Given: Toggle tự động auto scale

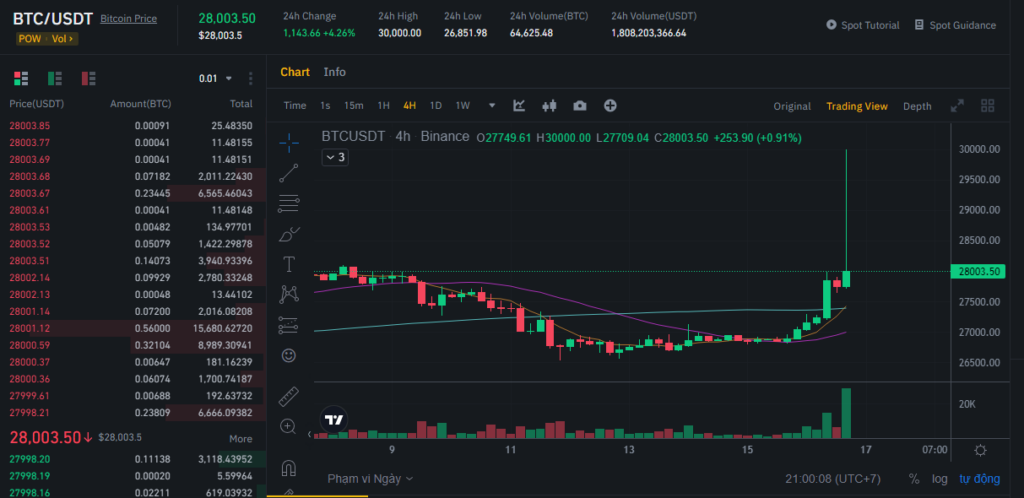Looking at the screenshot, I should click(x=979, y=478).
